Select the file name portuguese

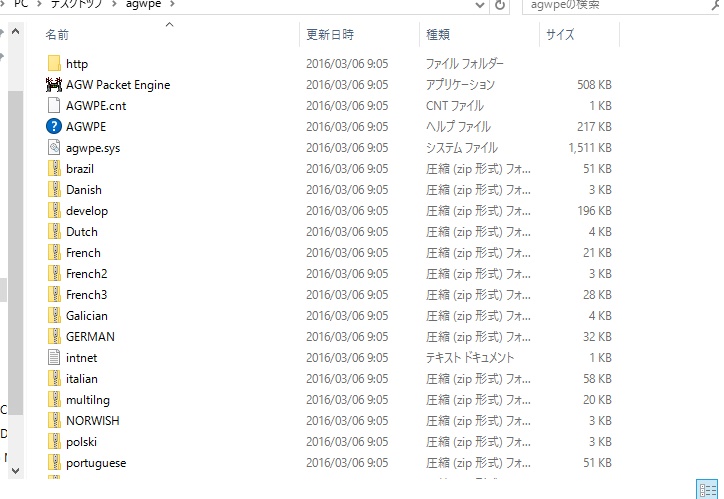96,463
